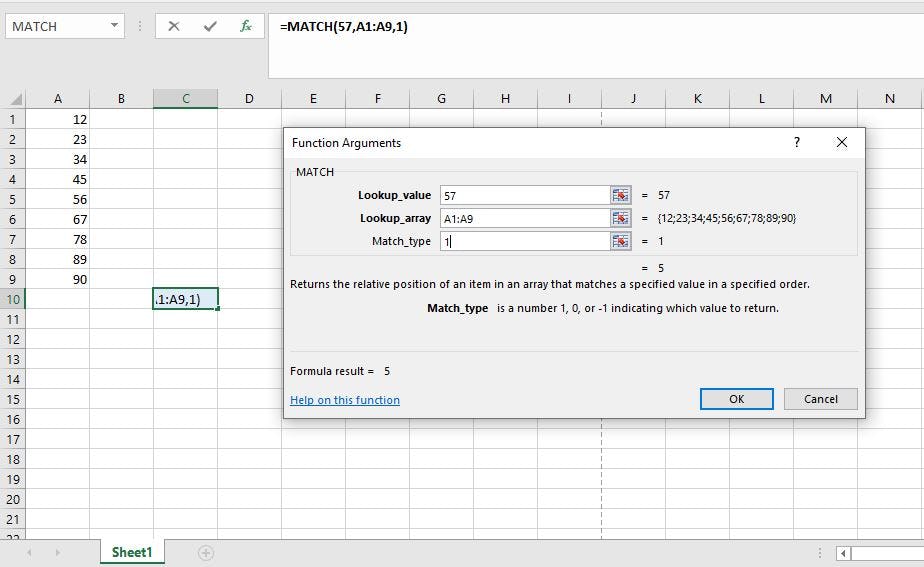Select column B header
Screen dimensions: 924x567
[121, 98]
